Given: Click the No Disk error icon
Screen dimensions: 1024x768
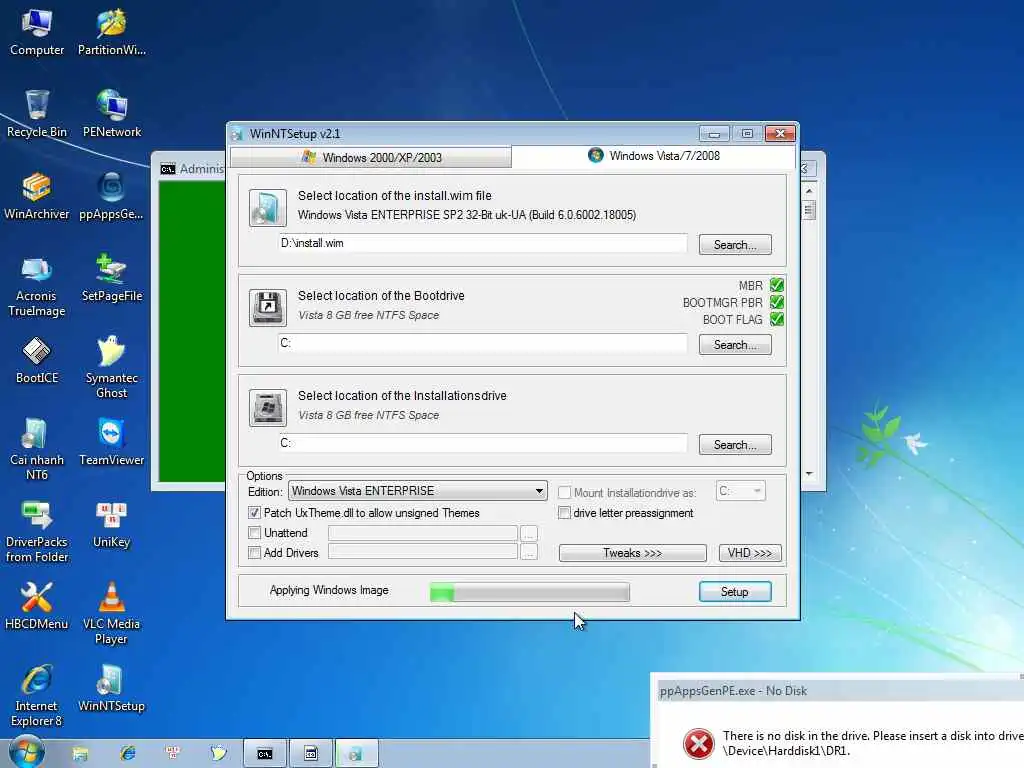Looking at the screenshot, I should pos(698,743).
